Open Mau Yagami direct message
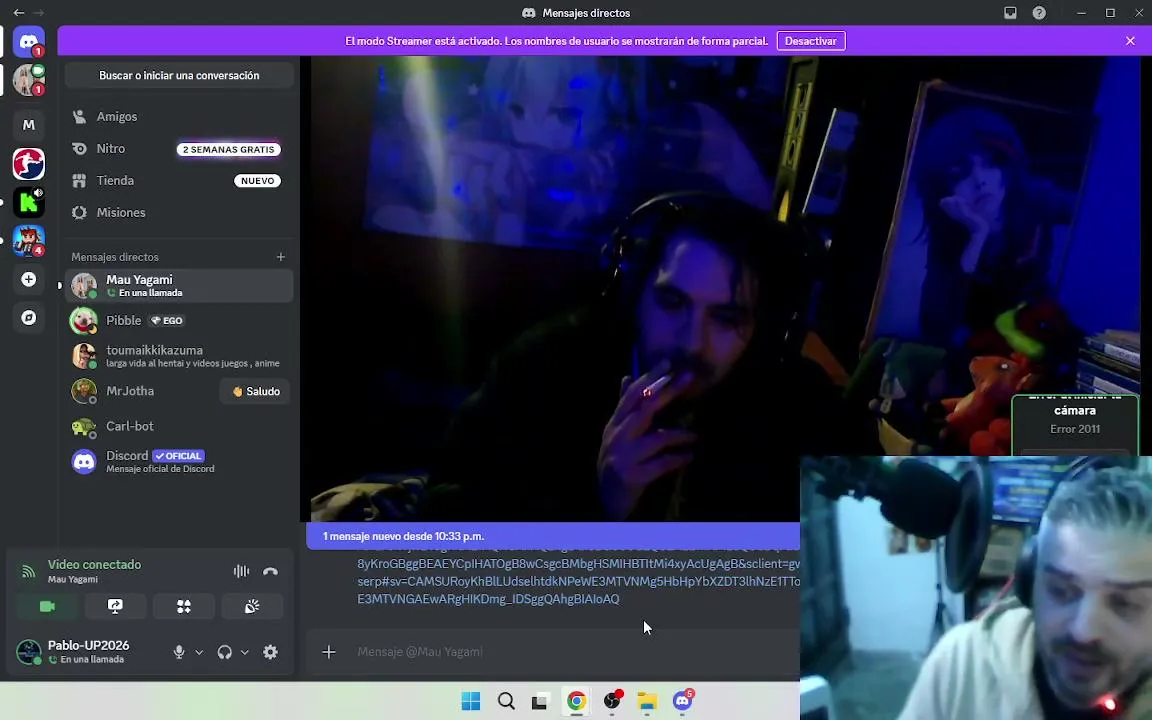Screen dimensions: 1152x720 coord(179,286)
